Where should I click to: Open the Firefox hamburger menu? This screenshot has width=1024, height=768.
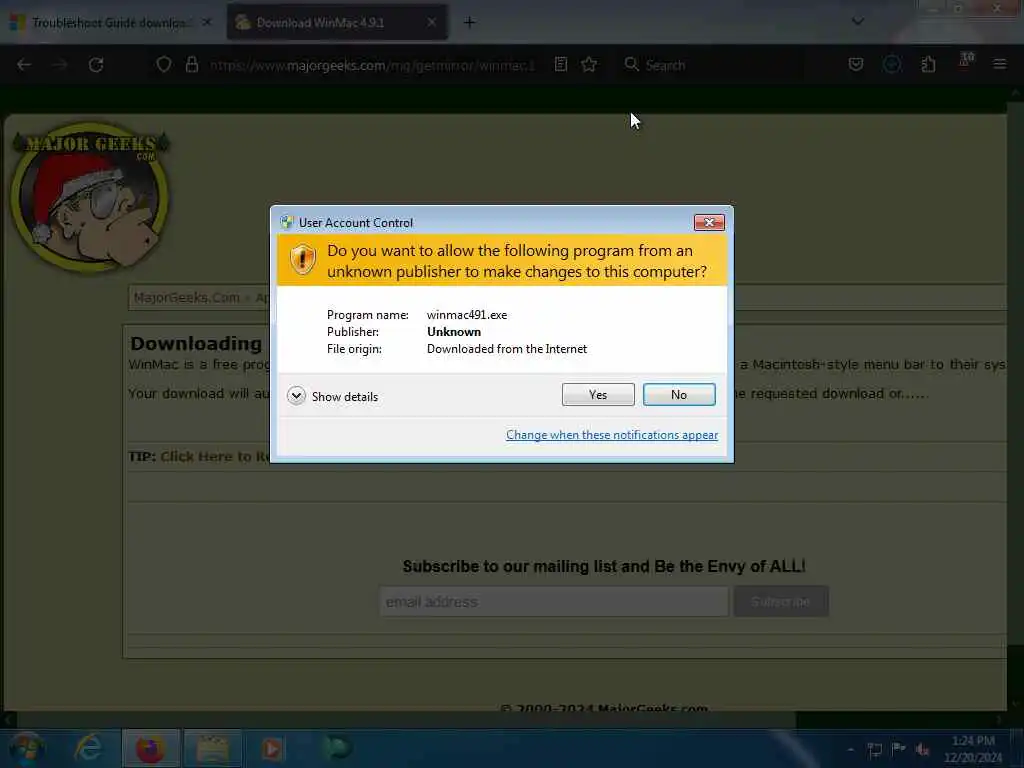coord(999,65)
